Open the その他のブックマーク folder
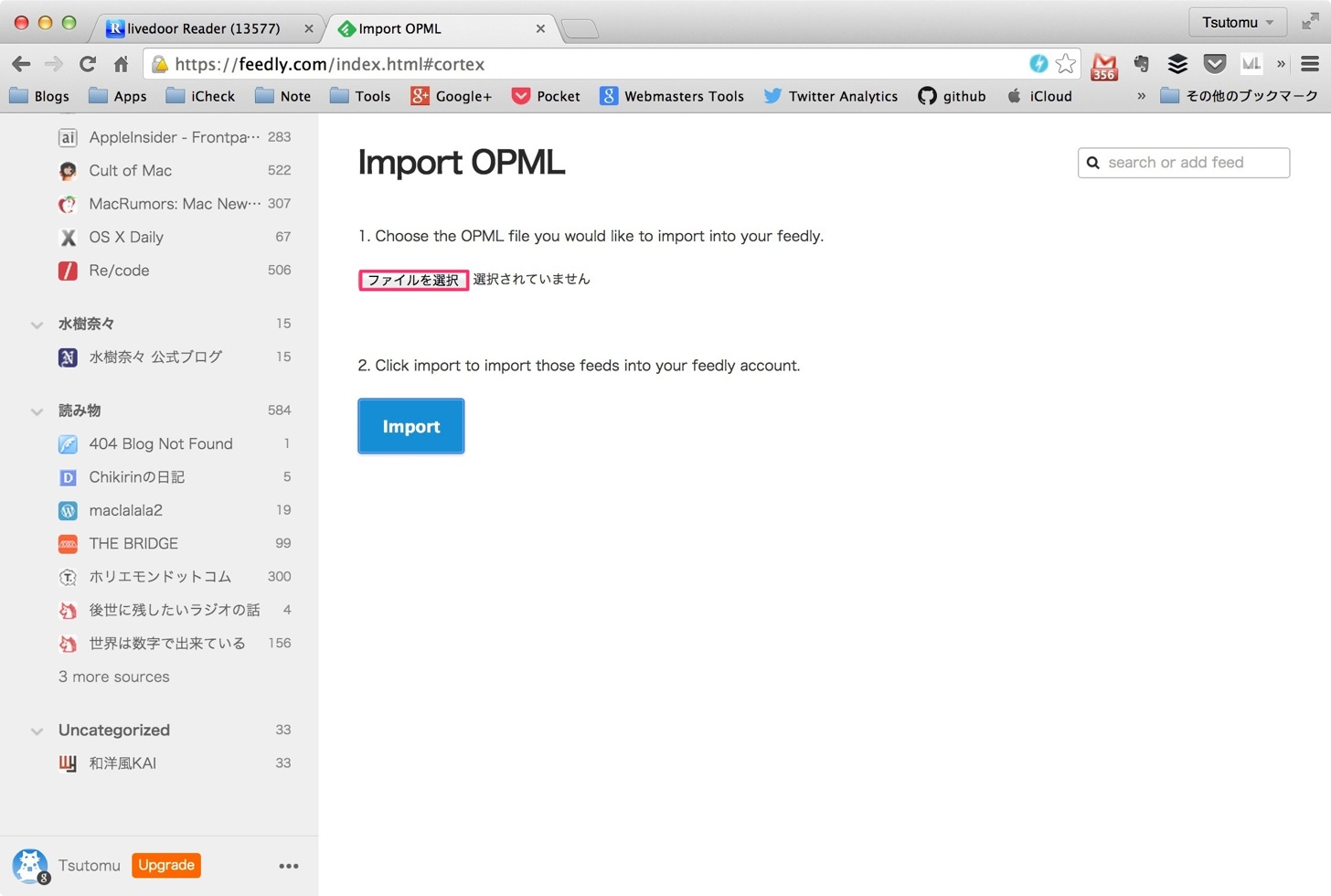This screenshot has width=1331, height=896. pos(1239,96)
